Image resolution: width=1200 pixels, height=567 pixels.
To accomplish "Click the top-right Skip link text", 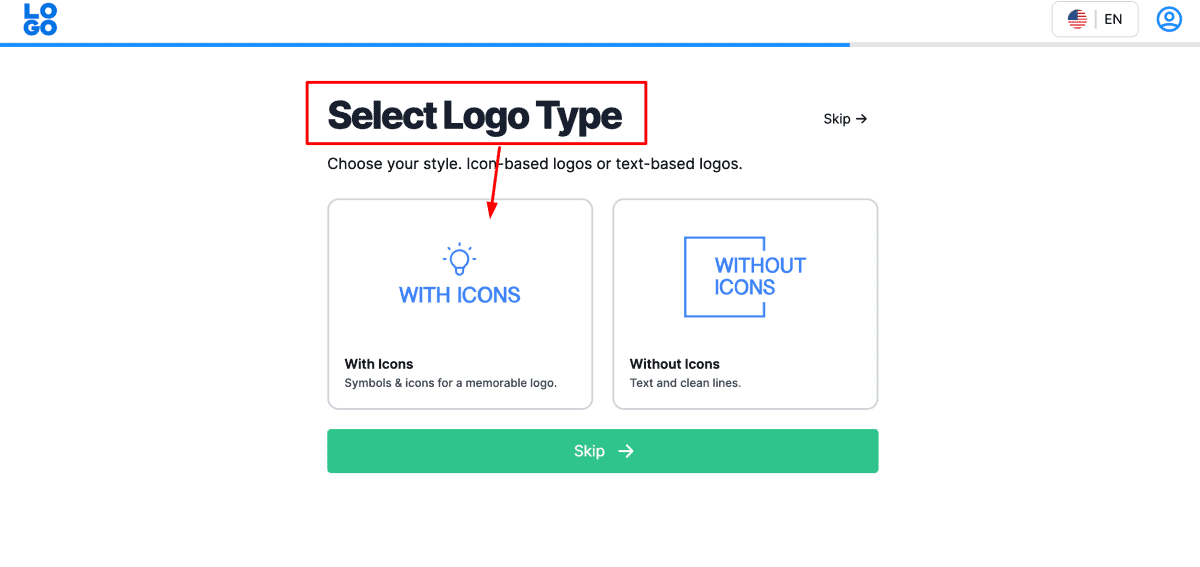I will [836, 119].
